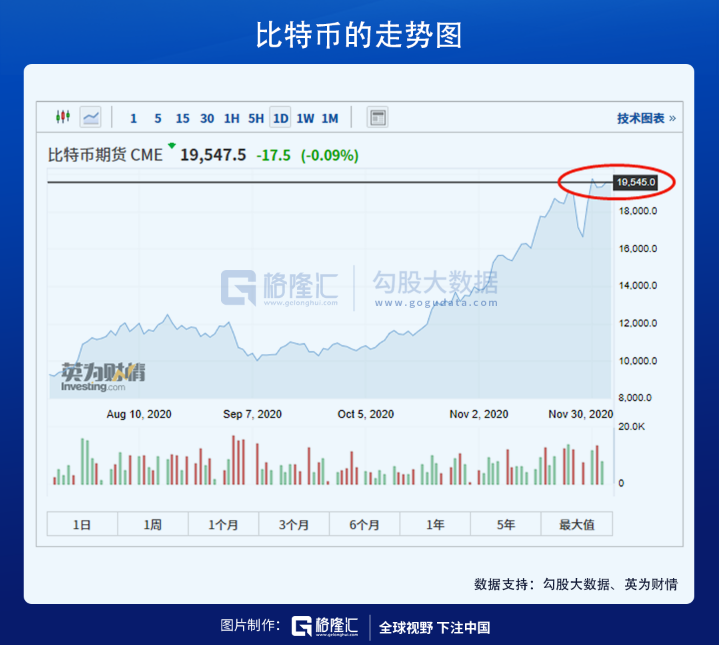
Task: Select the 1M interval
Action: (330, 119)
